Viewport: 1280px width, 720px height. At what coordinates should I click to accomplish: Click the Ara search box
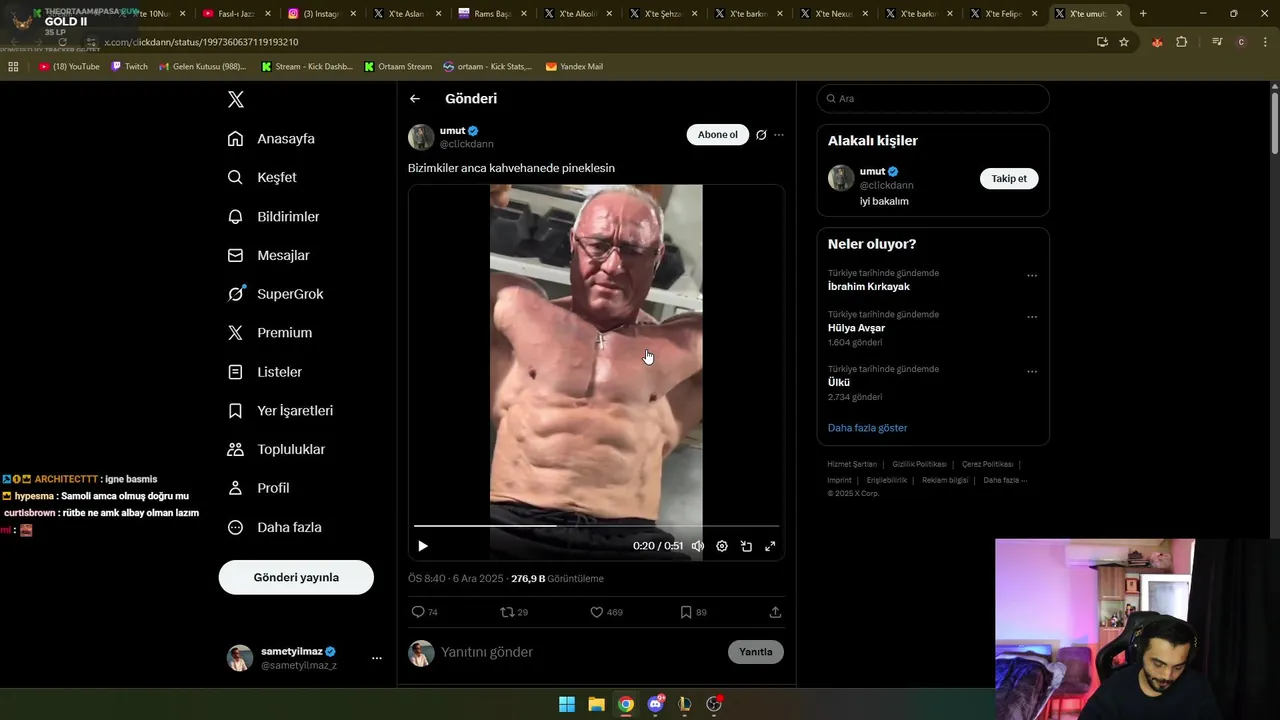[x=933, y=99]
